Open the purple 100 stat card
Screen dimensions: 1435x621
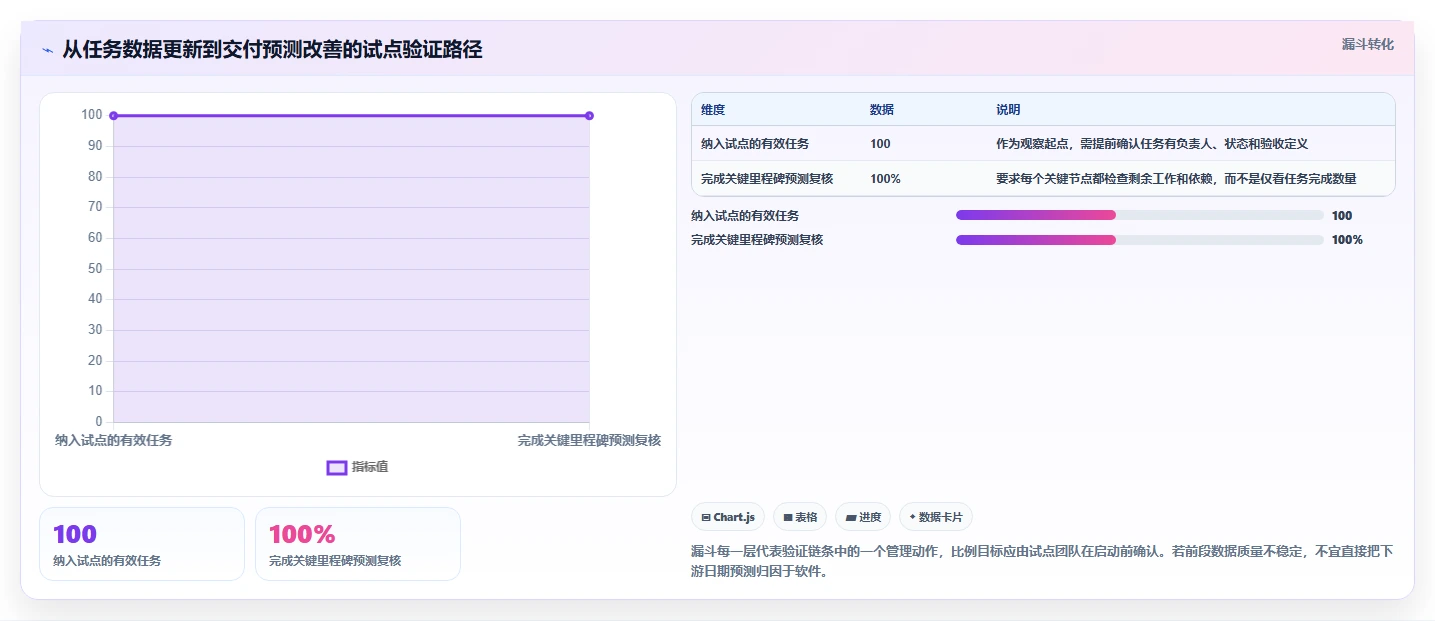pyautogui.click(x=142, y=544)
